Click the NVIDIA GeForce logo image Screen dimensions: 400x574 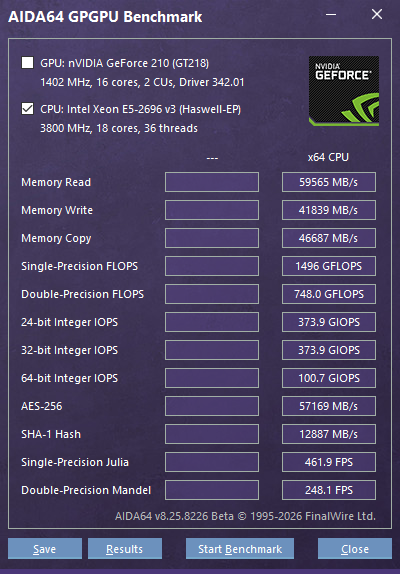coord(344,91)
